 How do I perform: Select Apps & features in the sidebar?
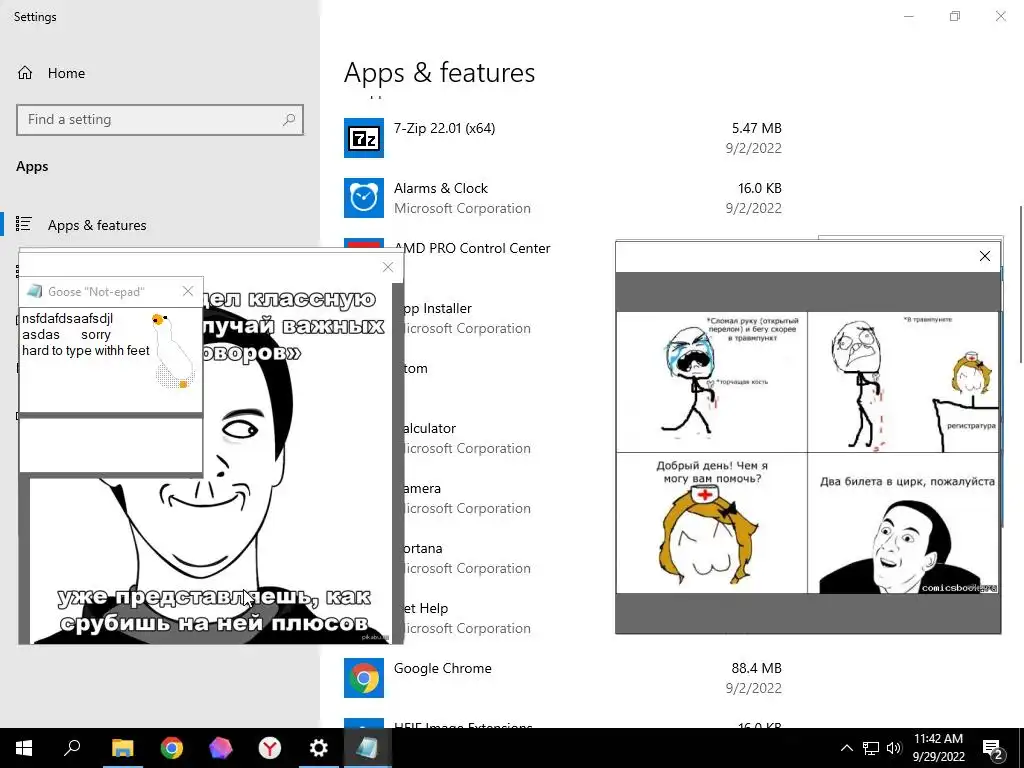pos(160,225)
